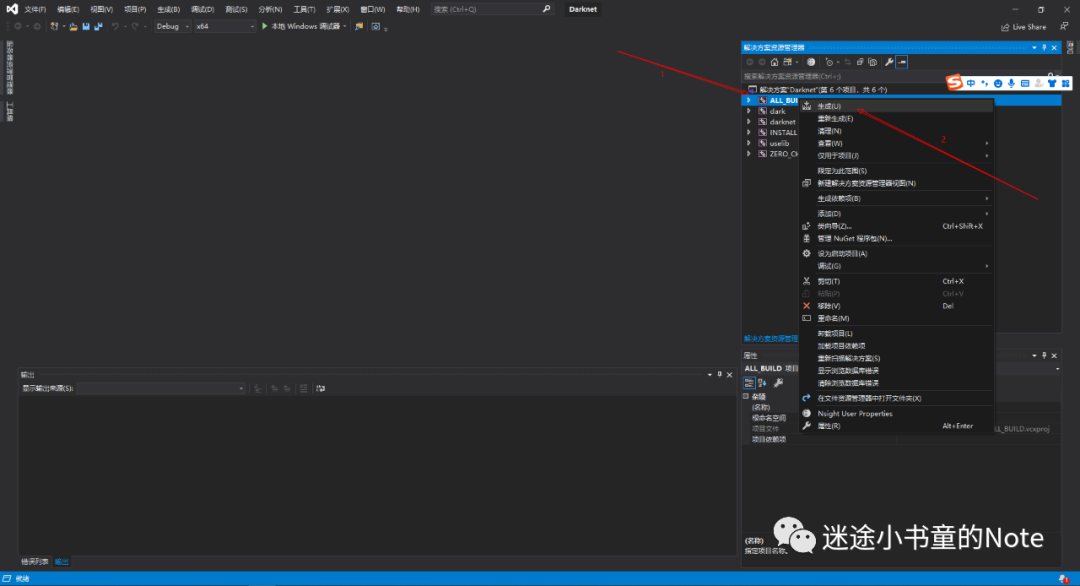Viewport: 1080px width, 586px height.
Task: Click the Alphabetical sort icon in Properties panel
Action: point(762,383)
